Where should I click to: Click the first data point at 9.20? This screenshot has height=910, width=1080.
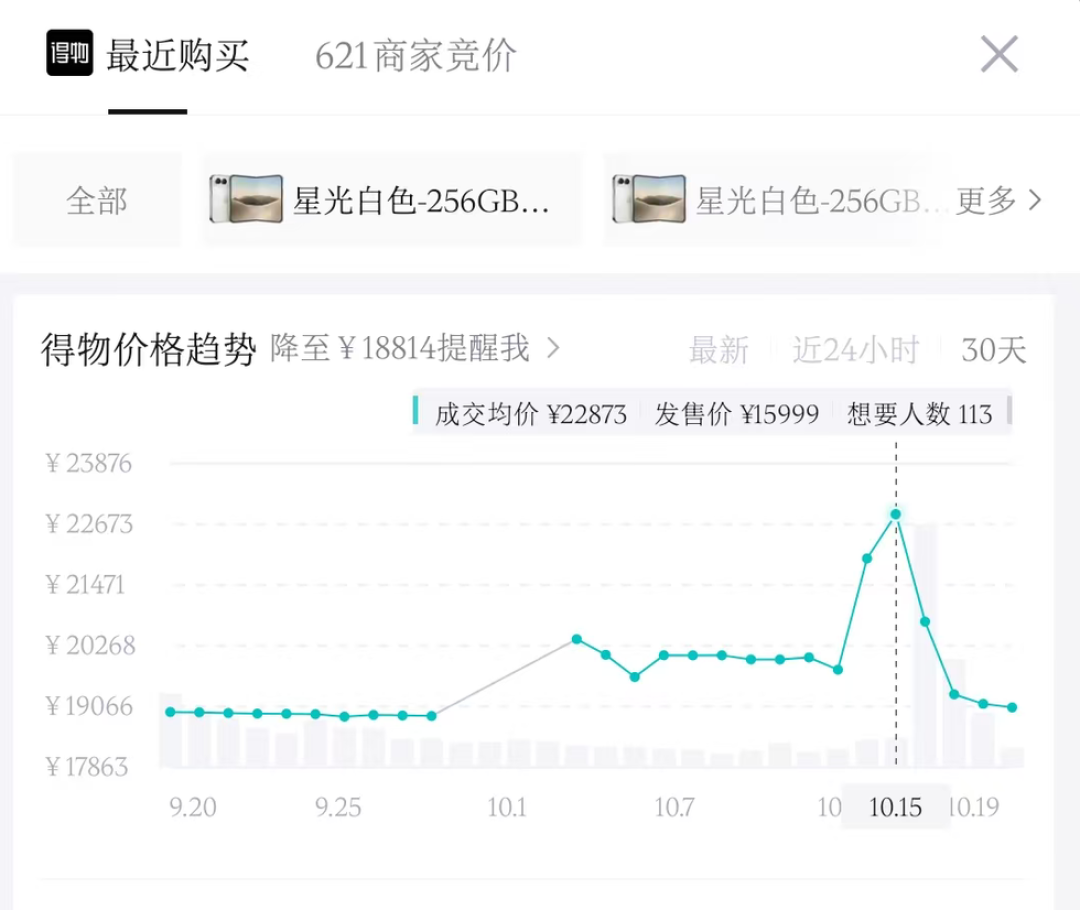click(x=170, y=712)
